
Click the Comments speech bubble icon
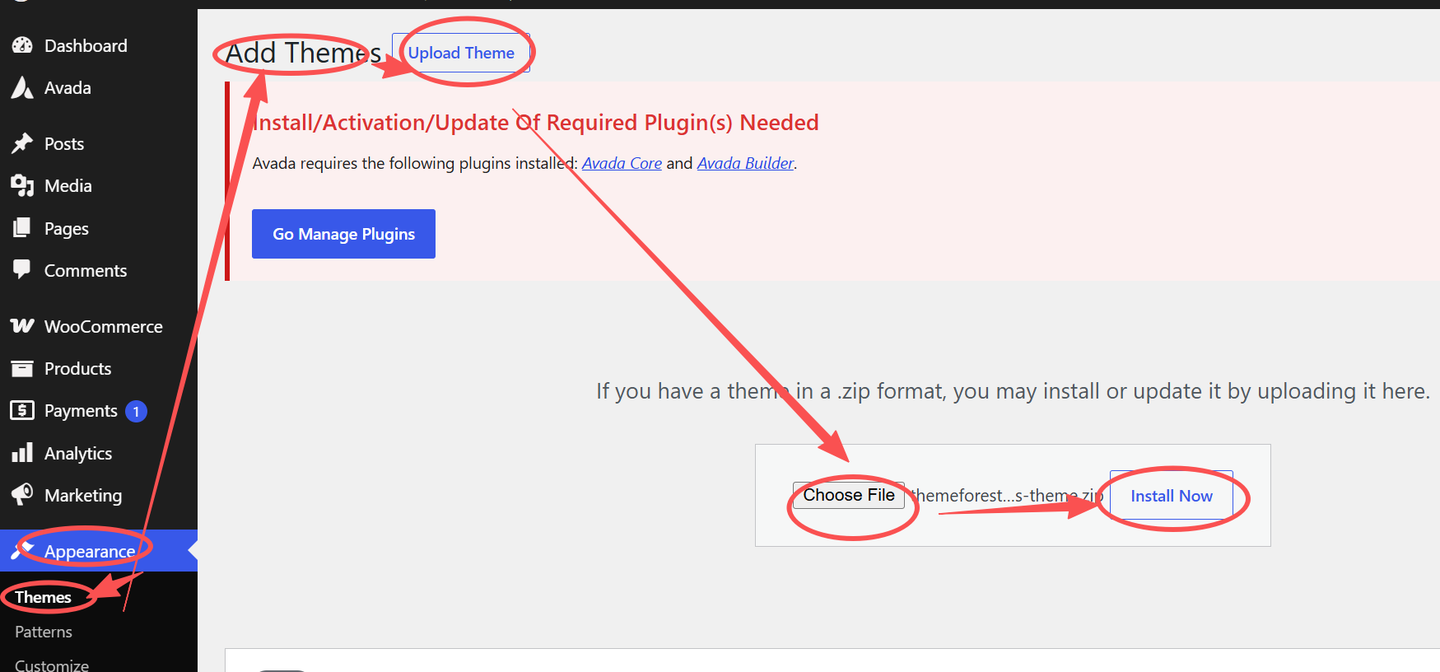[22, 270]
